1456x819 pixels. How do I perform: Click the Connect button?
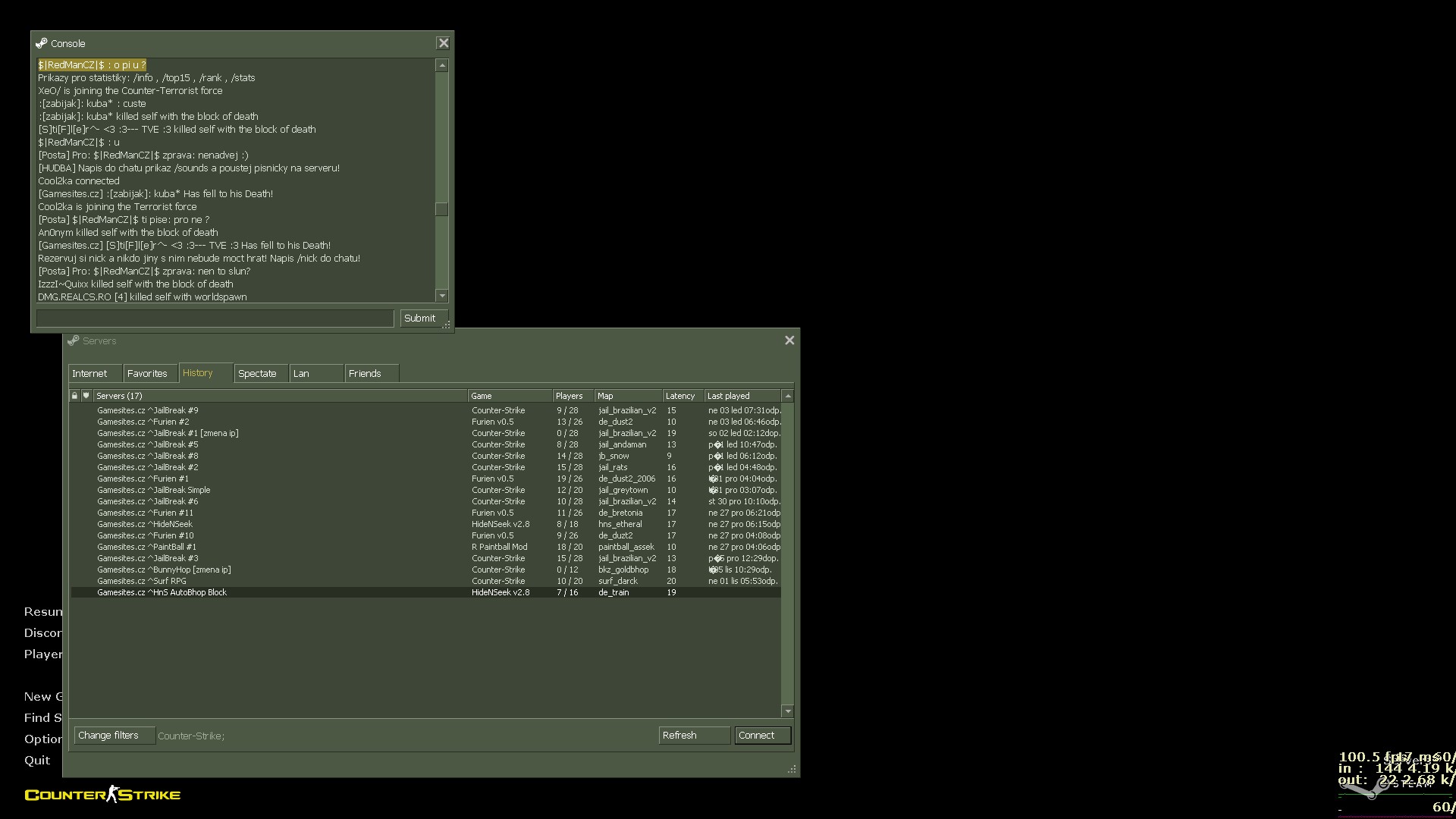762,736
